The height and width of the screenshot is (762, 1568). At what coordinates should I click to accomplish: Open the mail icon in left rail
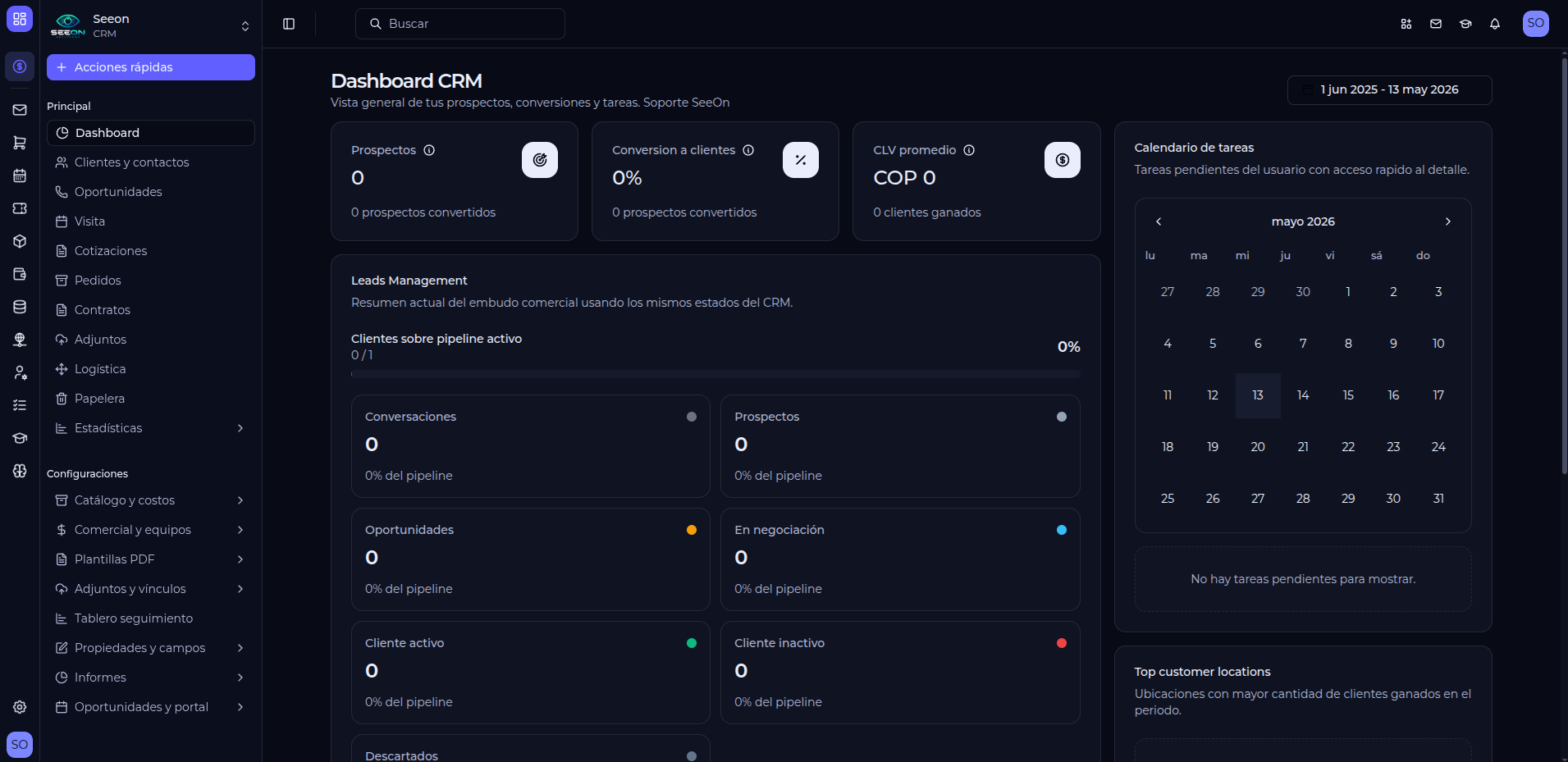[20, 110]
